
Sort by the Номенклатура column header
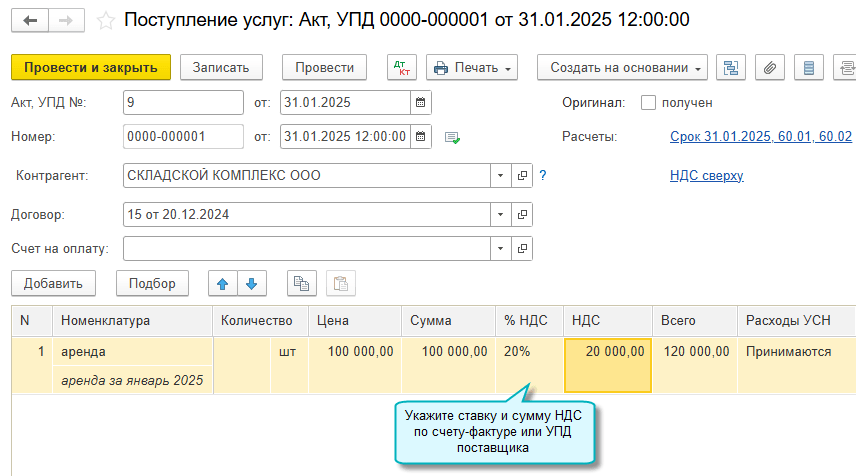coord(133,320)
